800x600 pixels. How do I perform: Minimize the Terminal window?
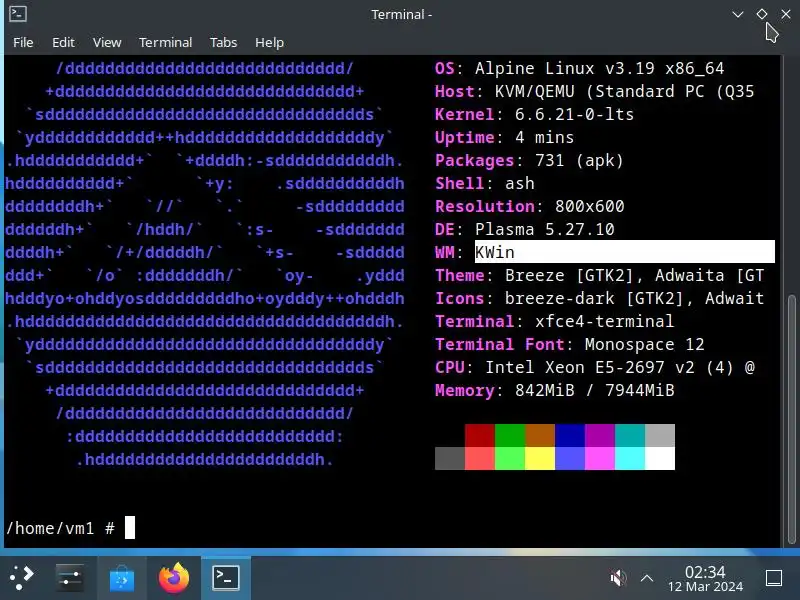738,14
